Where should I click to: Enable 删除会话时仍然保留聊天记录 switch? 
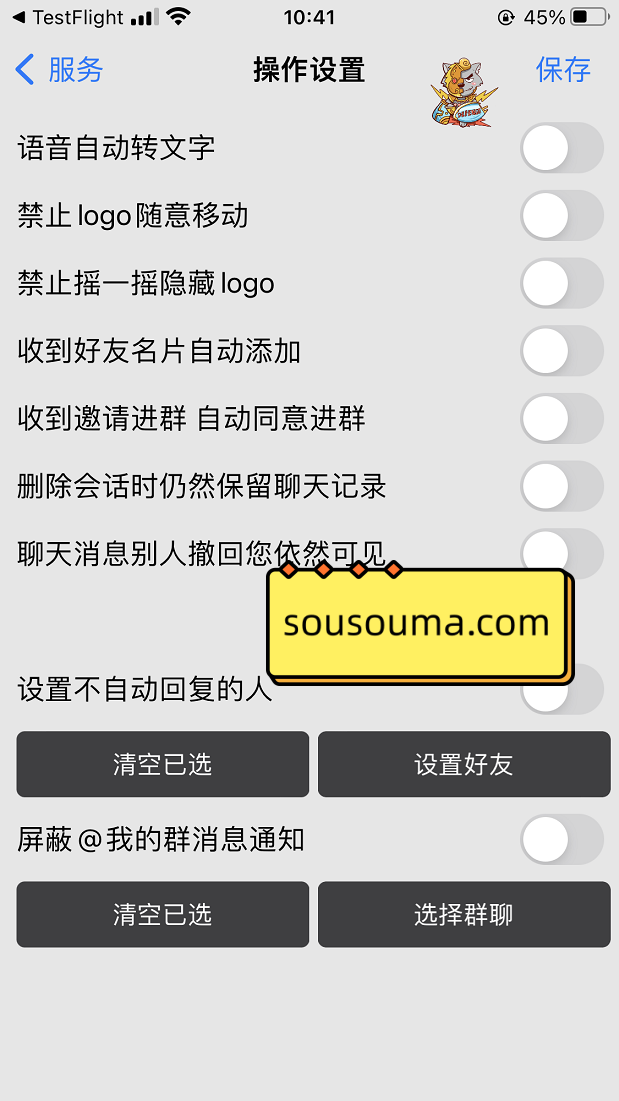(561, 486)
